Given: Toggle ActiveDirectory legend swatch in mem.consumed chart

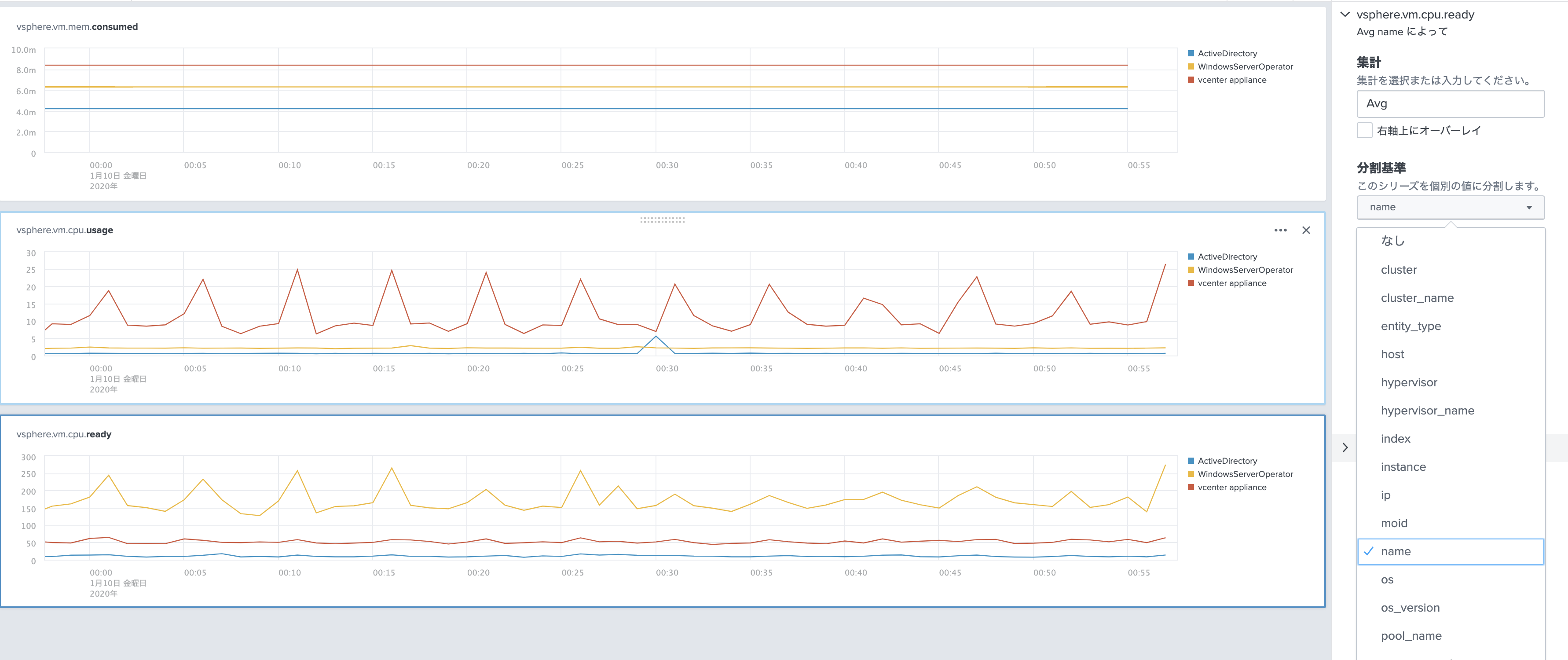Looking at the screenshot, I should coord(1191,54).
